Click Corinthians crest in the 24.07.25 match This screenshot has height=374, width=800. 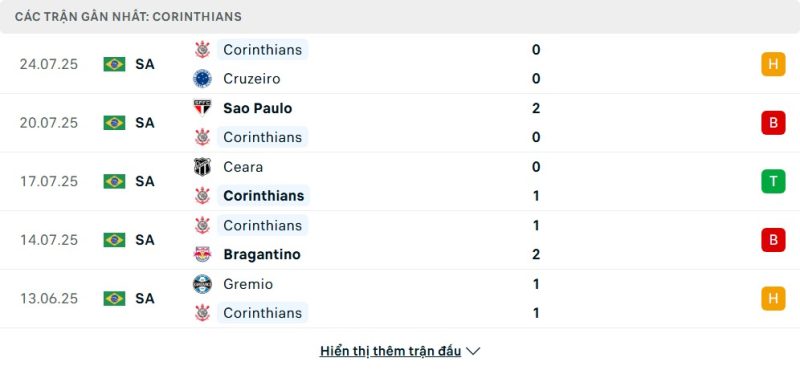(x=203, y=49)
